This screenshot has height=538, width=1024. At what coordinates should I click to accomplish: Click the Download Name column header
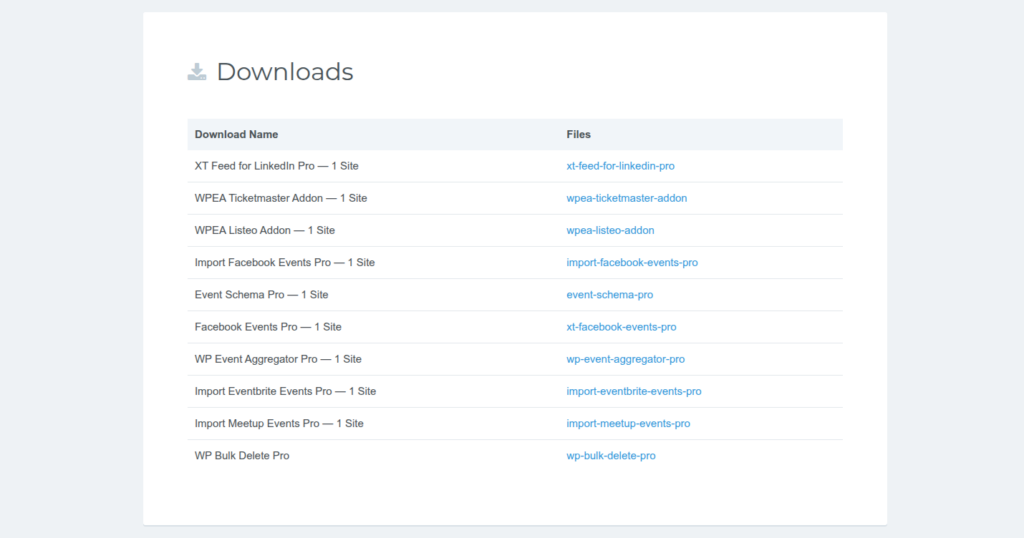click(236, 134)
